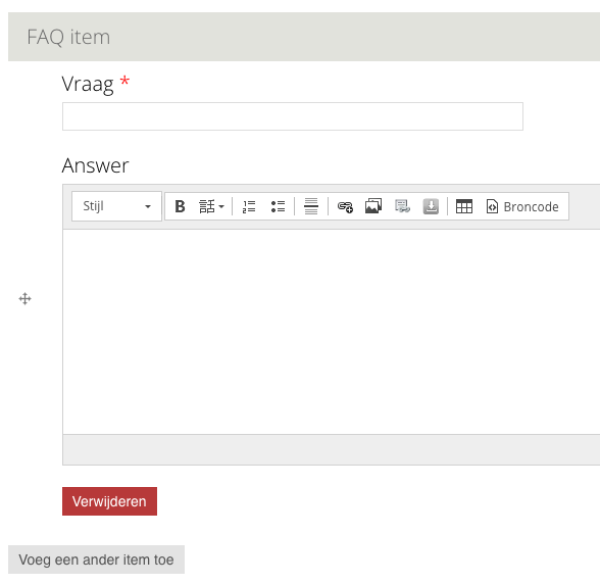Click 'Voeg een ander item toe' button
The height and width of the screenshot is (584, 600).
point(96,560)
